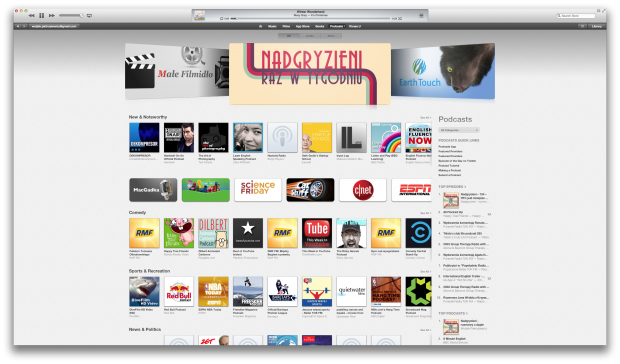The width and height of the screenshot is (620, 364).
Task: Open the iTunes U store tab
Action: coord(355,26)
